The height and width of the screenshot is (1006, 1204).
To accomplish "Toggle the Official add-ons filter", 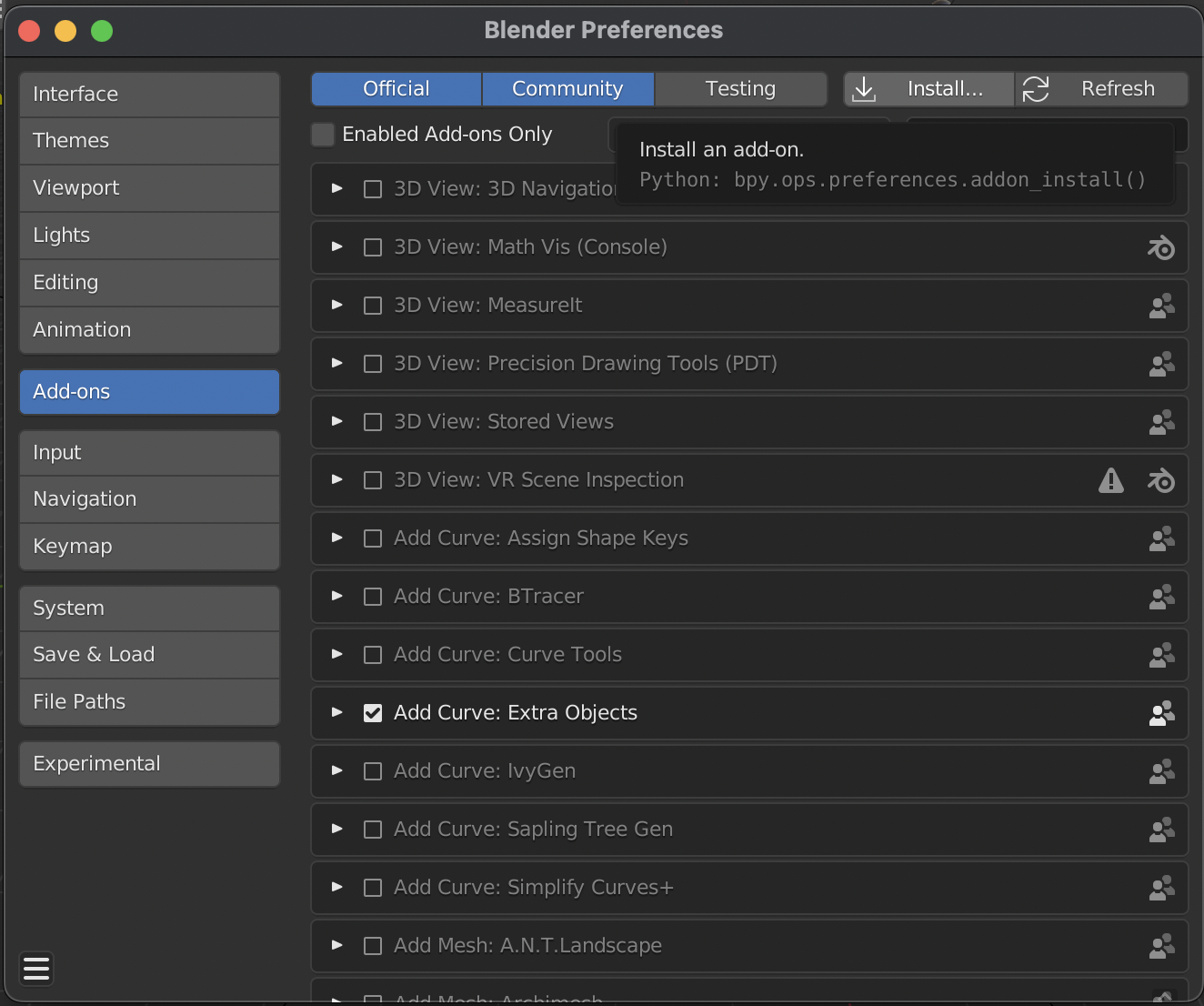I will (396, 89).
